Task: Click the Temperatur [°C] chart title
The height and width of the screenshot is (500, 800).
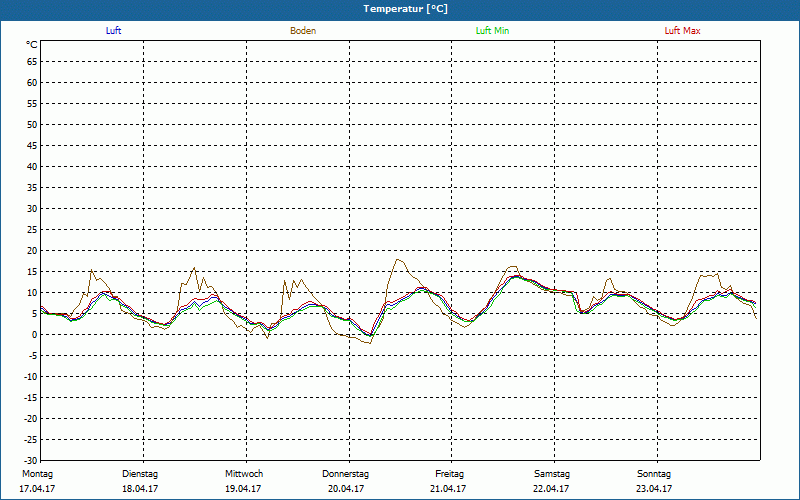Action: coord(406,9)
